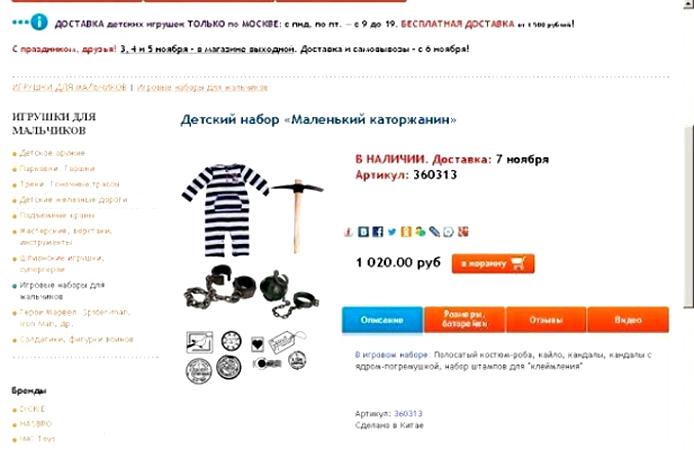
Task: Share via the VKontakte icon
Action: pyautogui.click(x=363, y=231)
